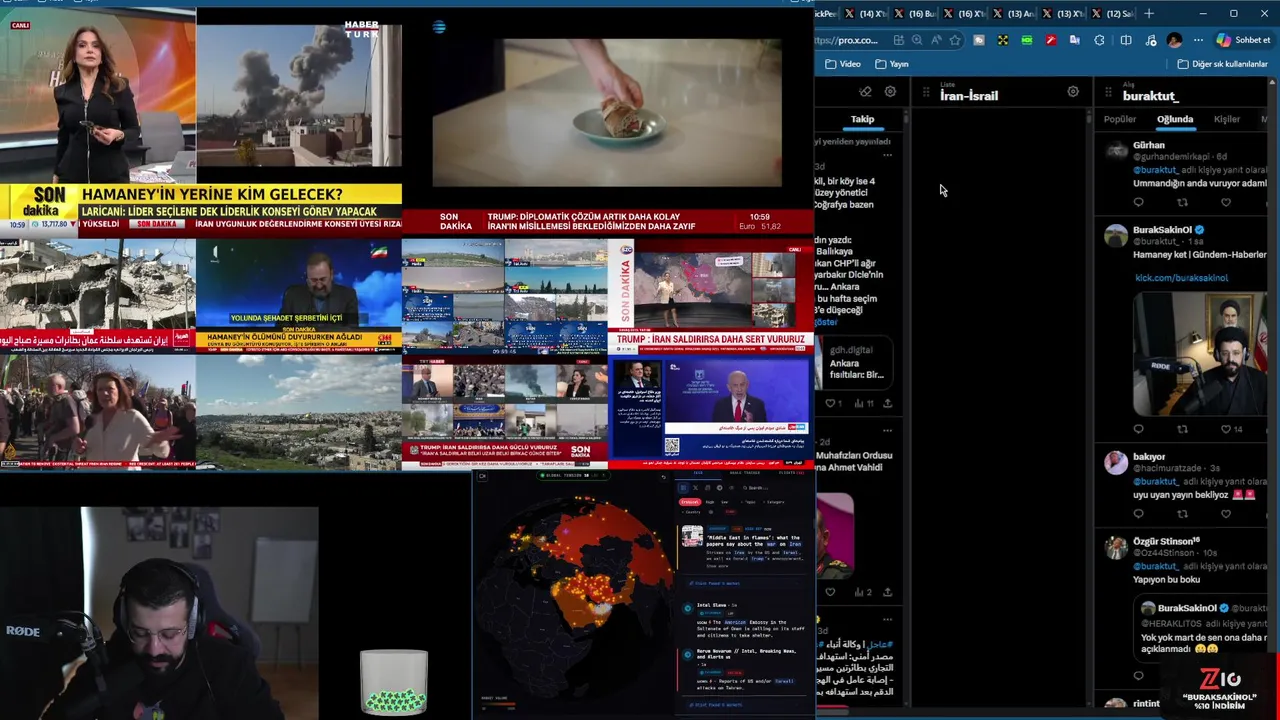Viewport: 1280px width, 720px height.
Task: Switch to the "(12) Sa" browser tab
Action: coord(1111,13)
